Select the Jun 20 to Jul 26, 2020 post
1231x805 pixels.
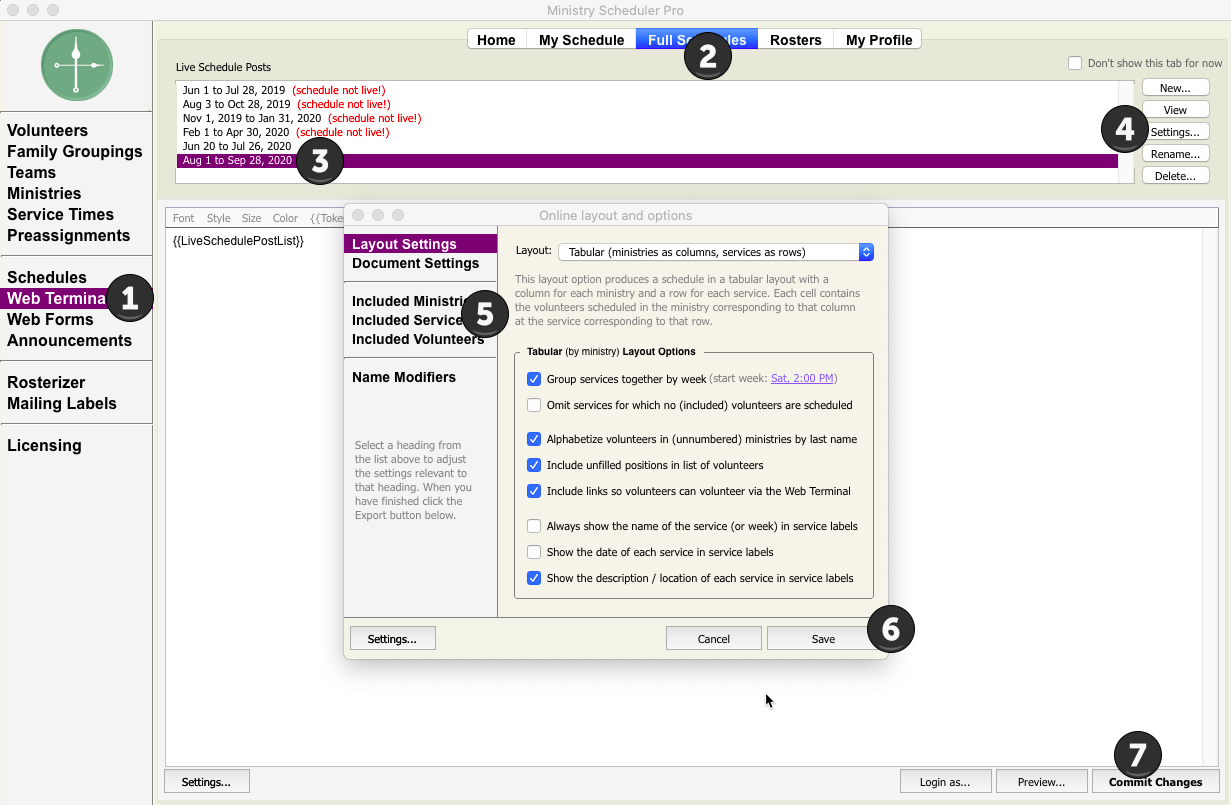[235, 146]
